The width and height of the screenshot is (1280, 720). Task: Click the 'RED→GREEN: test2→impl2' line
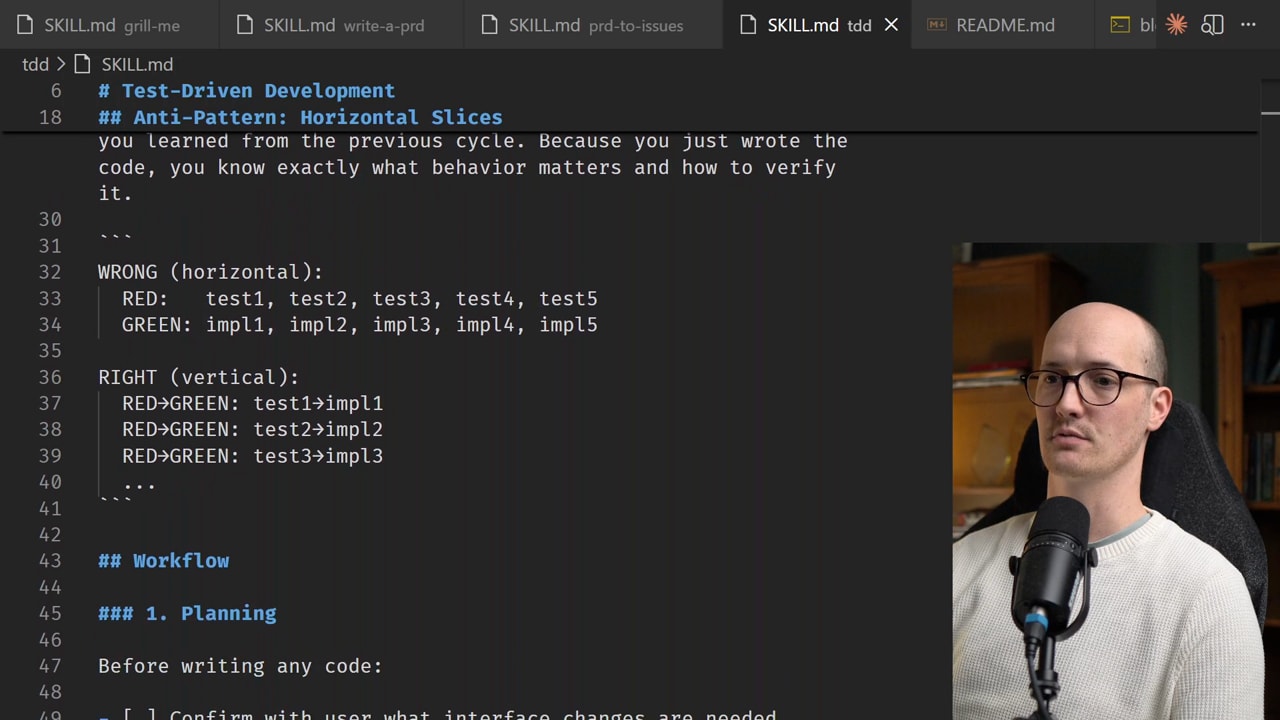(x=252, y=429)
